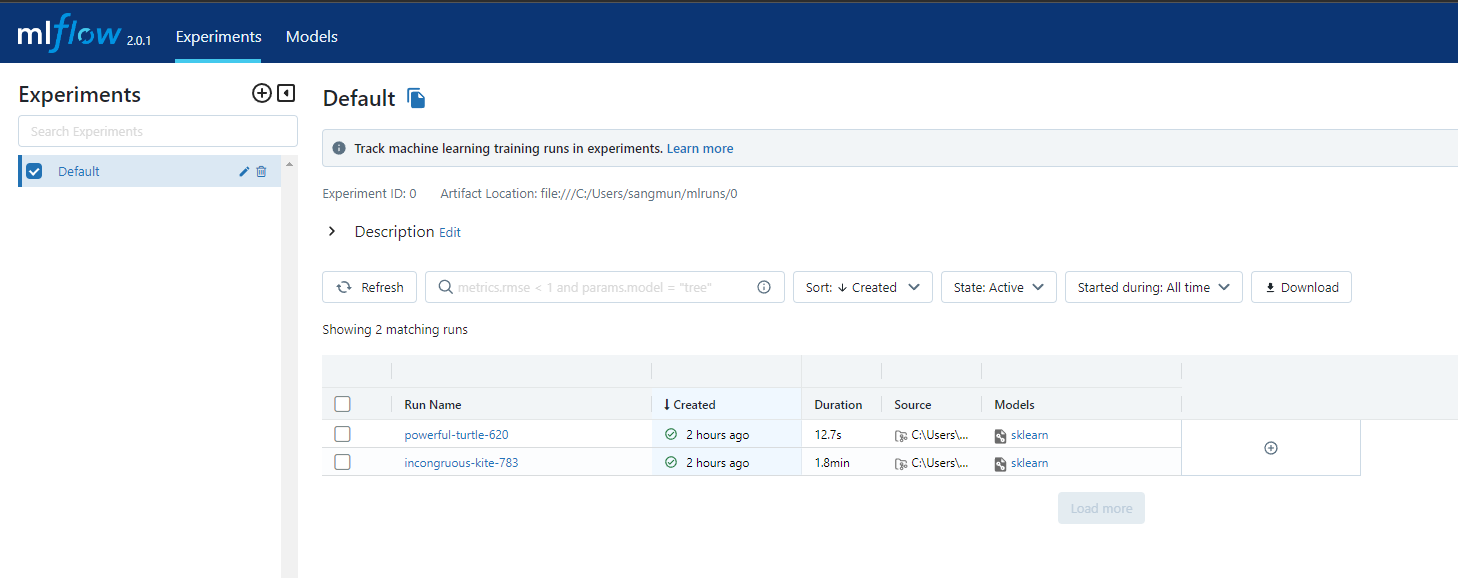Click sklearn model icon for incongruous-kite-783
1458x578 pixels.
pyautogui.click(x=1000, y=464)
